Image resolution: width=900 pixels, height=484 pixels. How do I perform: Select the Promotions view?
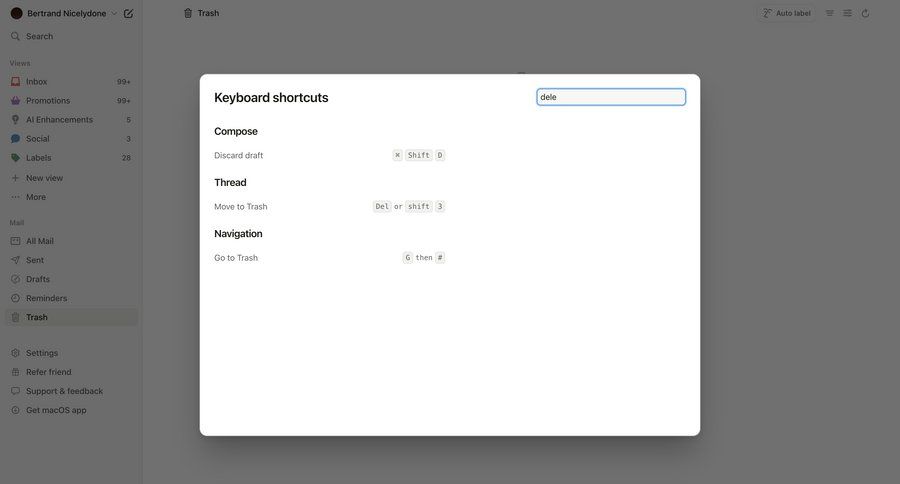(47, 101)
